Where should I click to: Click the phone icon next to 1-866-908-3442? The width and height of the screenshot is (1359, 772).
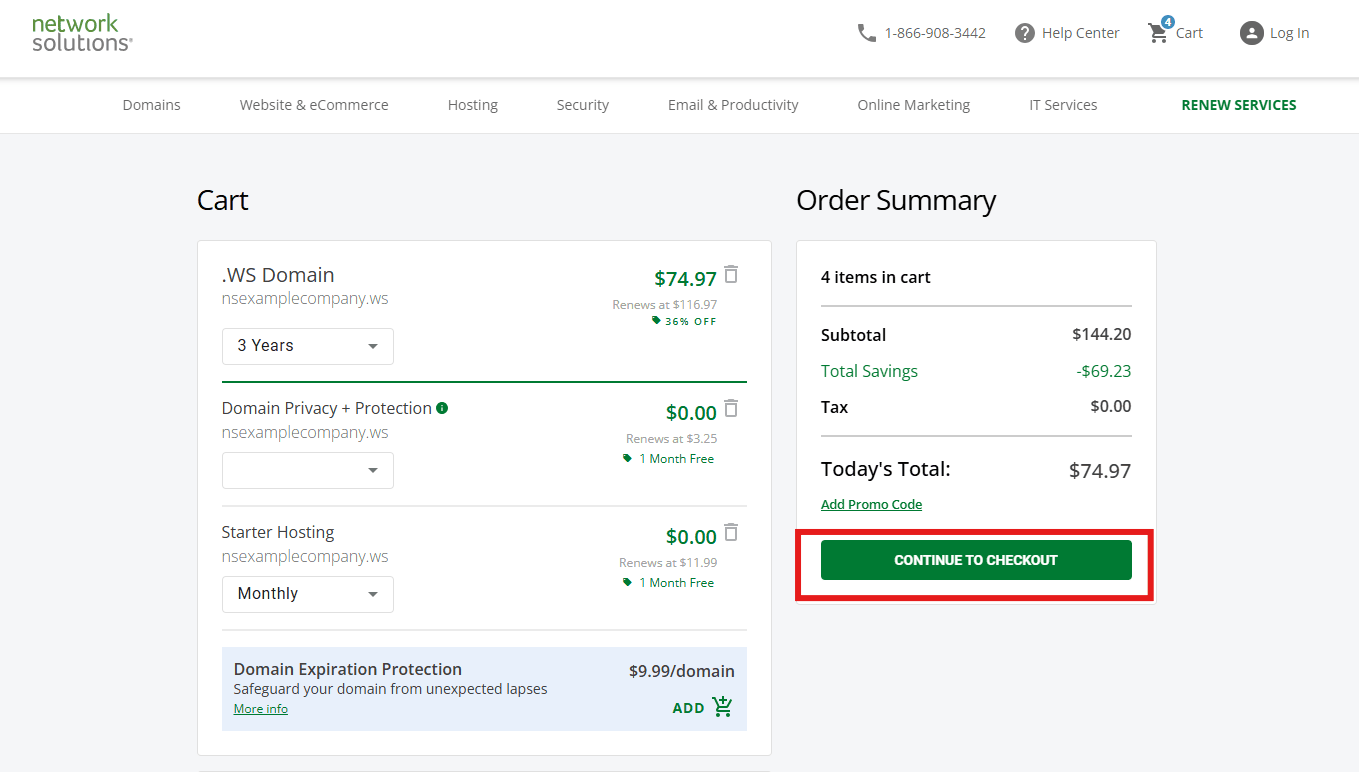pos(866,32)
